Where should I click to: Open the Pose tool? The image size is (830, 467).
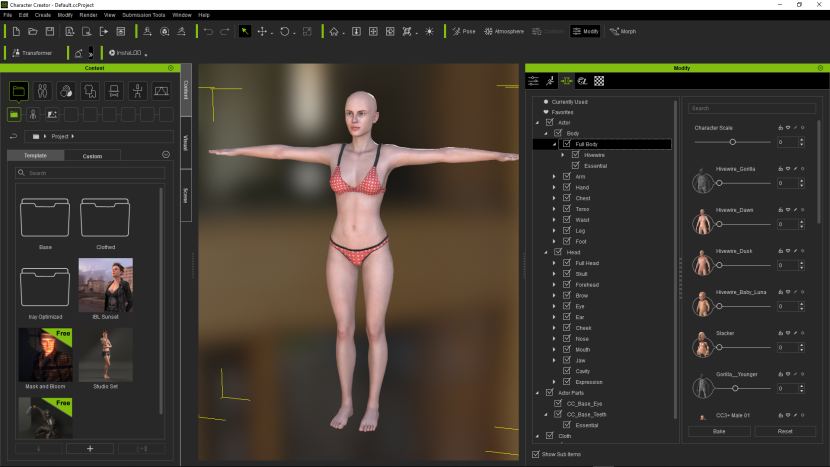tap(463, 32)
